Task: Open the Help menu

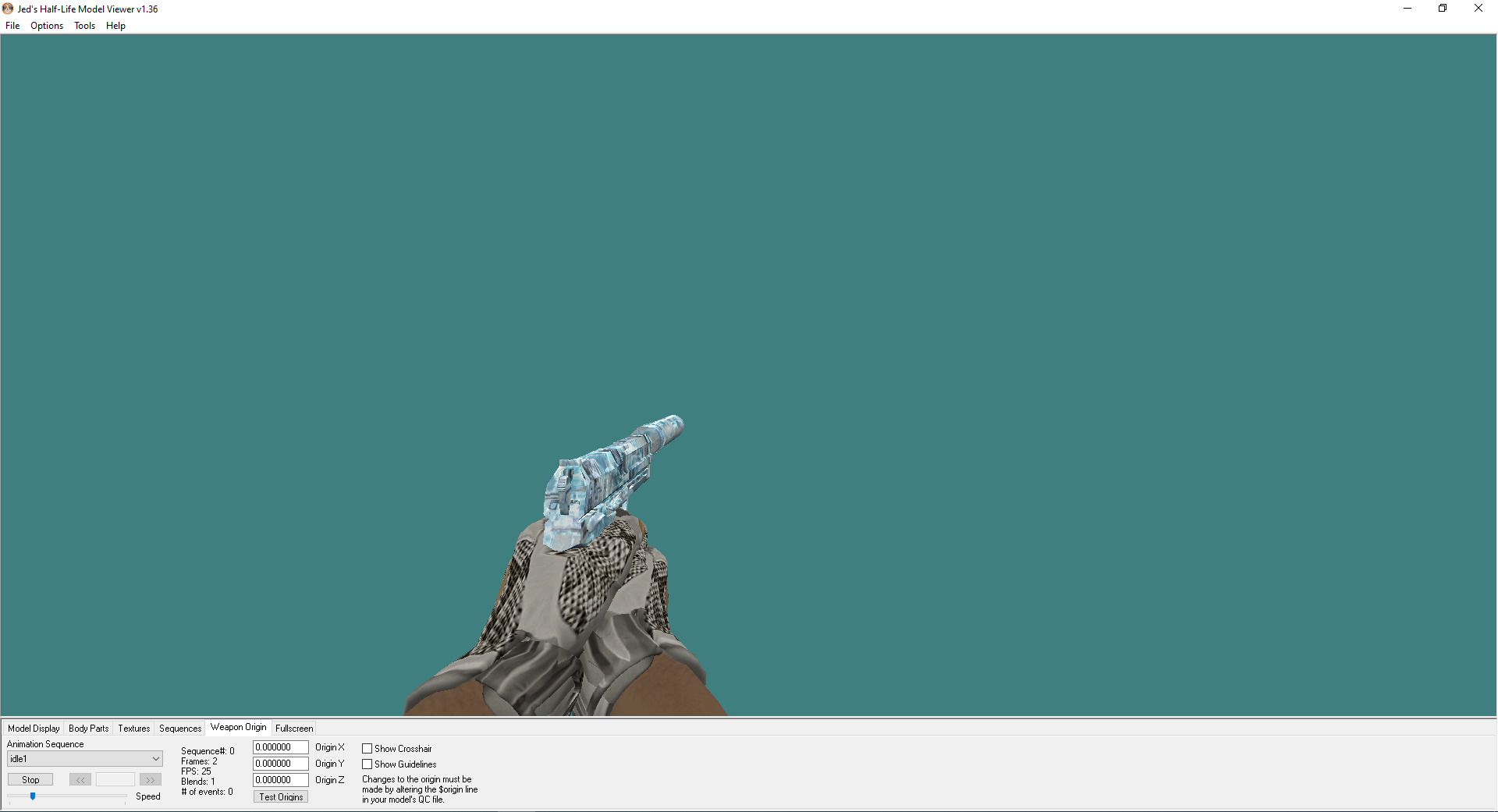Action: [x=115, y=26]
